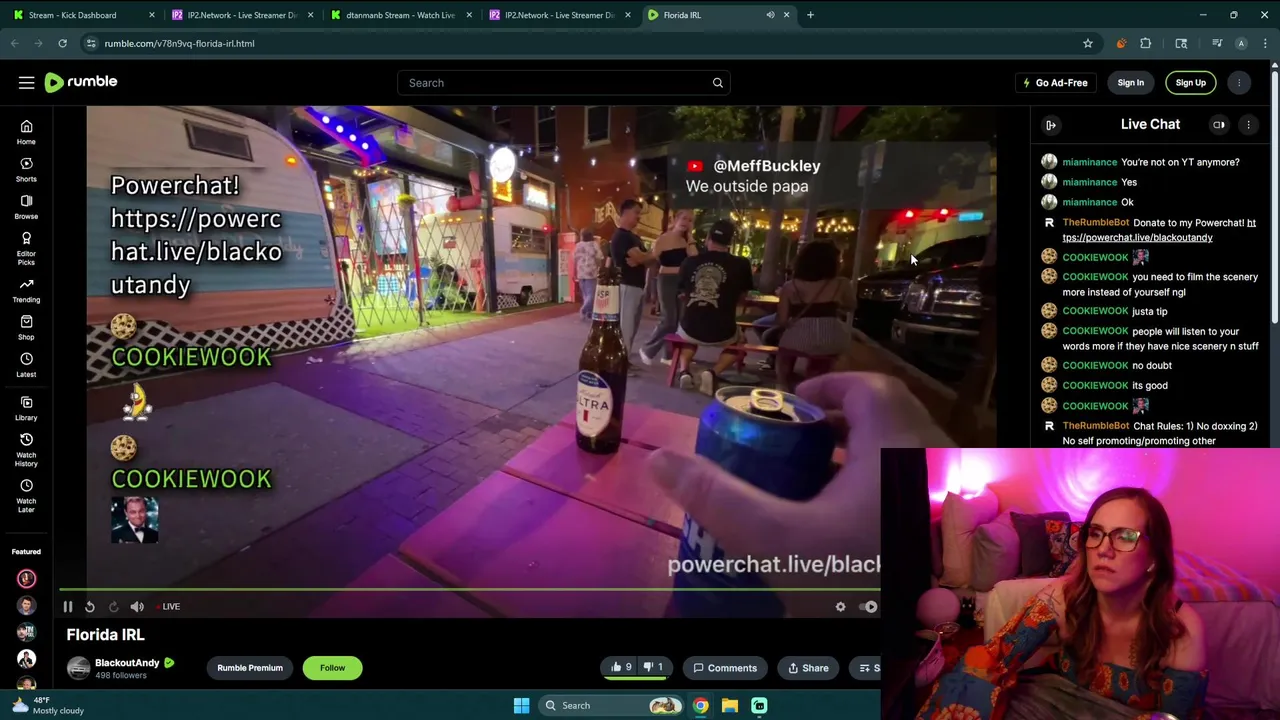Pause the live video
This screenshot has width=1280, height=720.
tap(68, 606)
